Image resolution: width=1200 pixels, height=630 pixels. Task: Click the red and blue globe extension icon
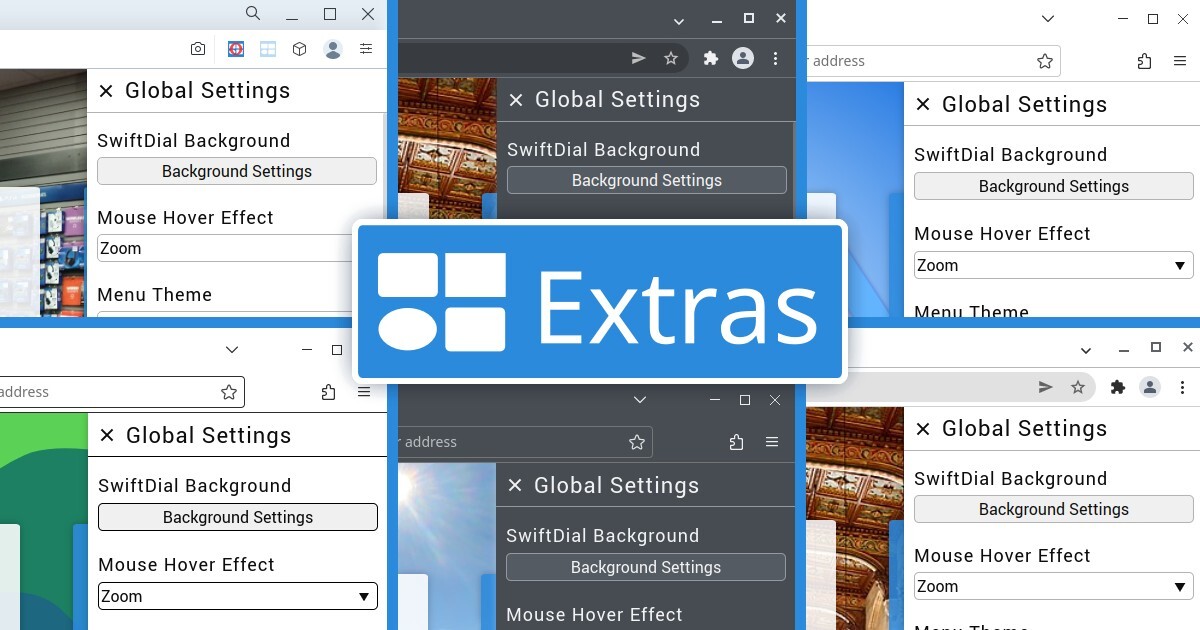coord(236,49)
